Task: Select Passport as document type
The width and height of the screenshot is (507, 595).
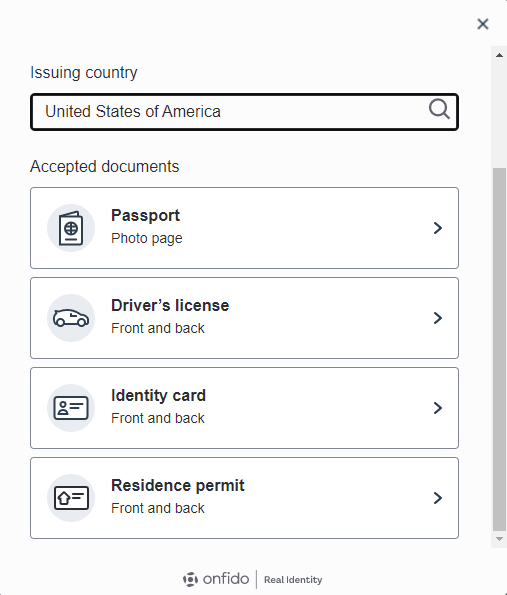Action: (244, 228)
